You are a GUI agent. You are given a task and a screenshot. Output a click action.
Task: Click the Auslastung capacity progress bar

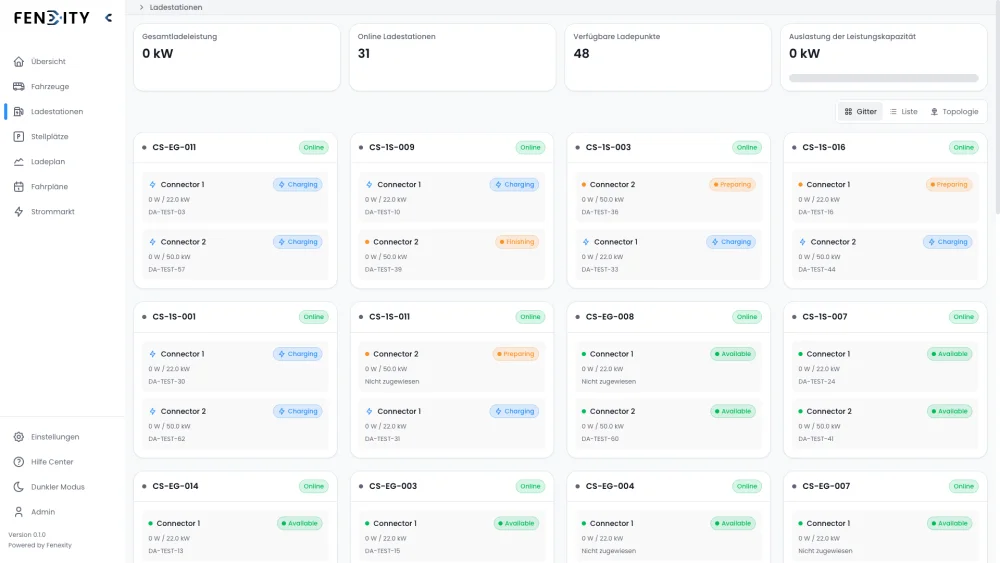point(883,78)
